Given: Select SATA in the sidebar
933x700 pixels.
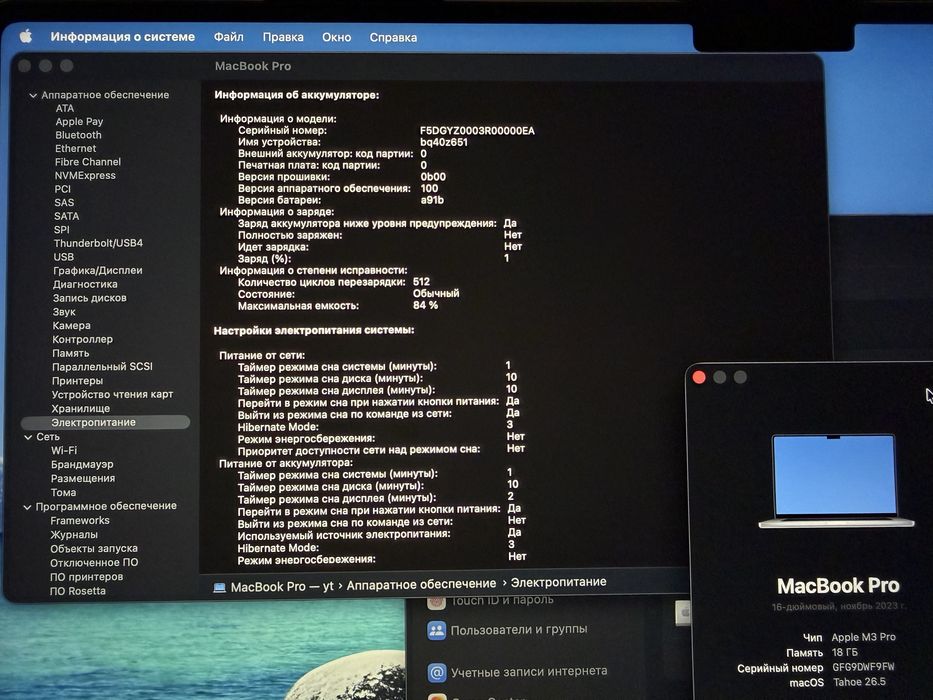Looking at the screenshot, I should click(66, 217).
